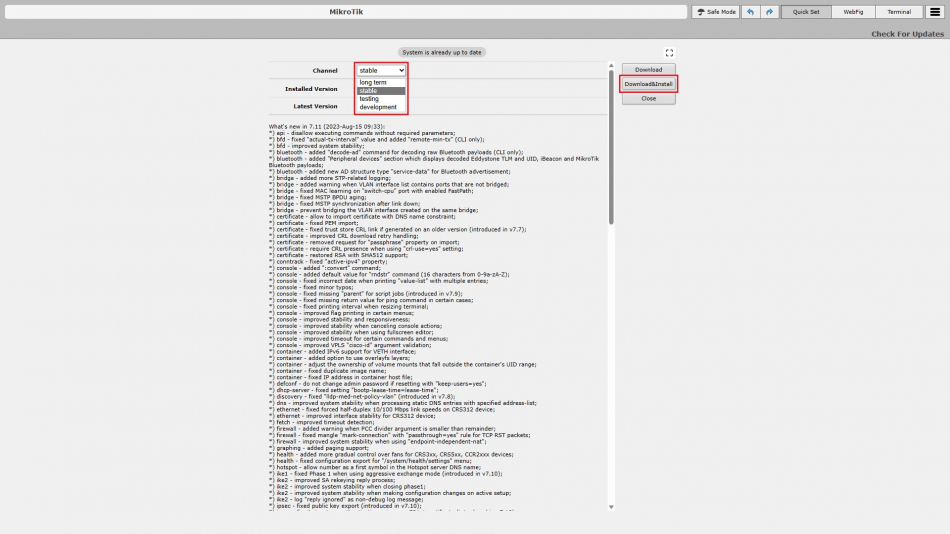Select 'long term' channel option
Image resolution: width=950 pixels, height=534 pixels.
pyautogui.click(x=373, y=82)
